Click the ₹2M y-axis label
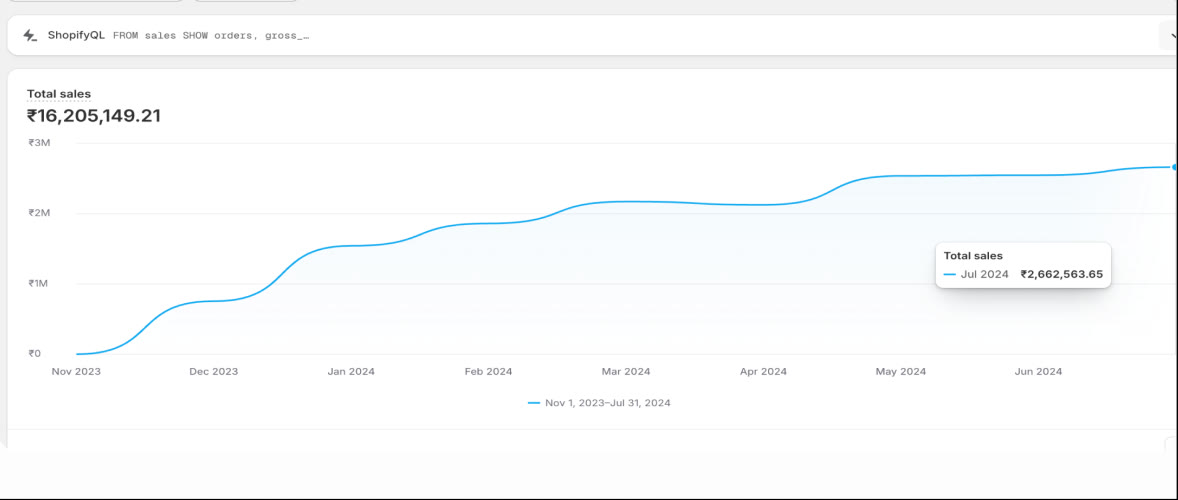 (39, 213)
